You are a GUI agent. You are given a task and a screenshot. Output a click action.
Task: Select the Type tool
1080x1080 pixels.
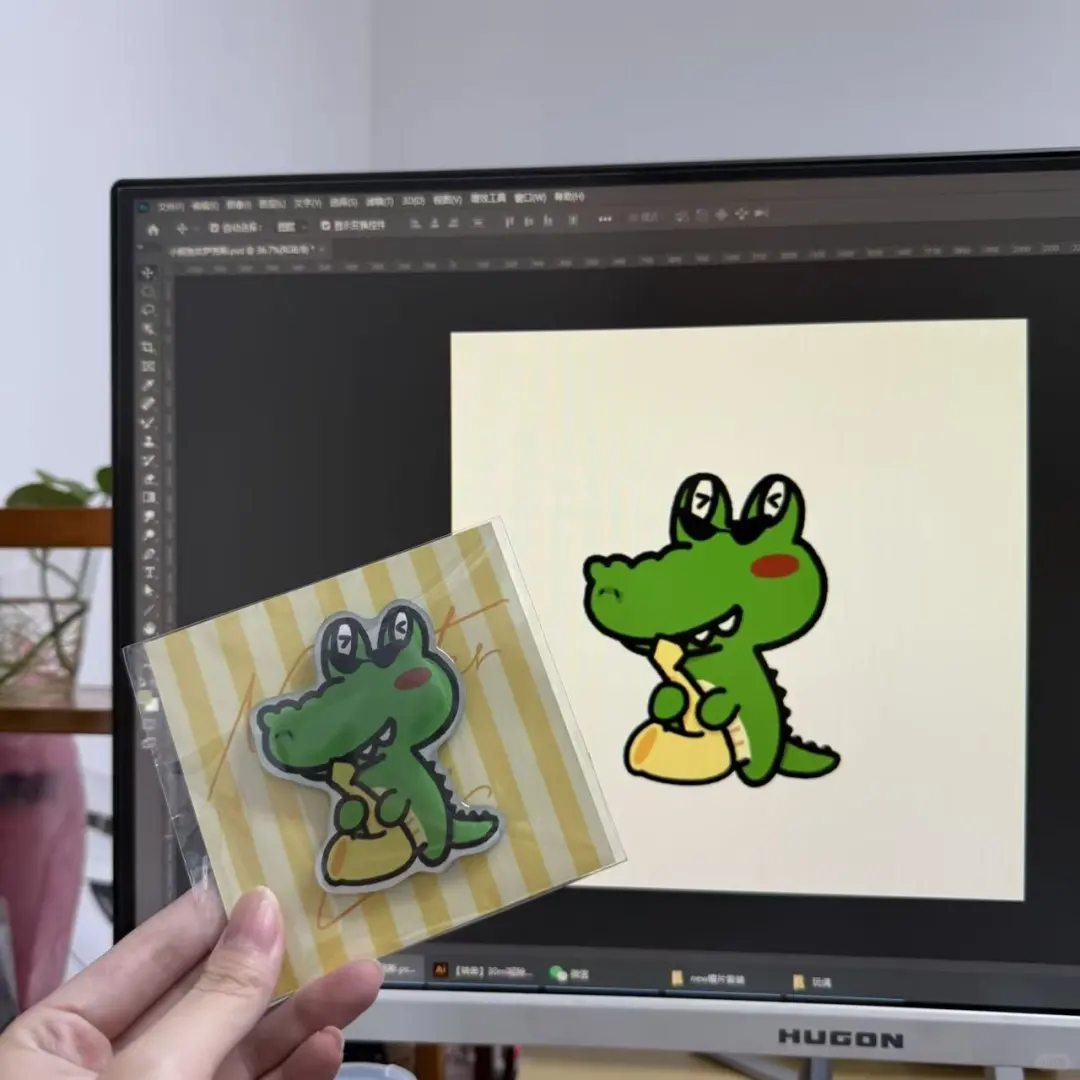[x=149, y=571]
